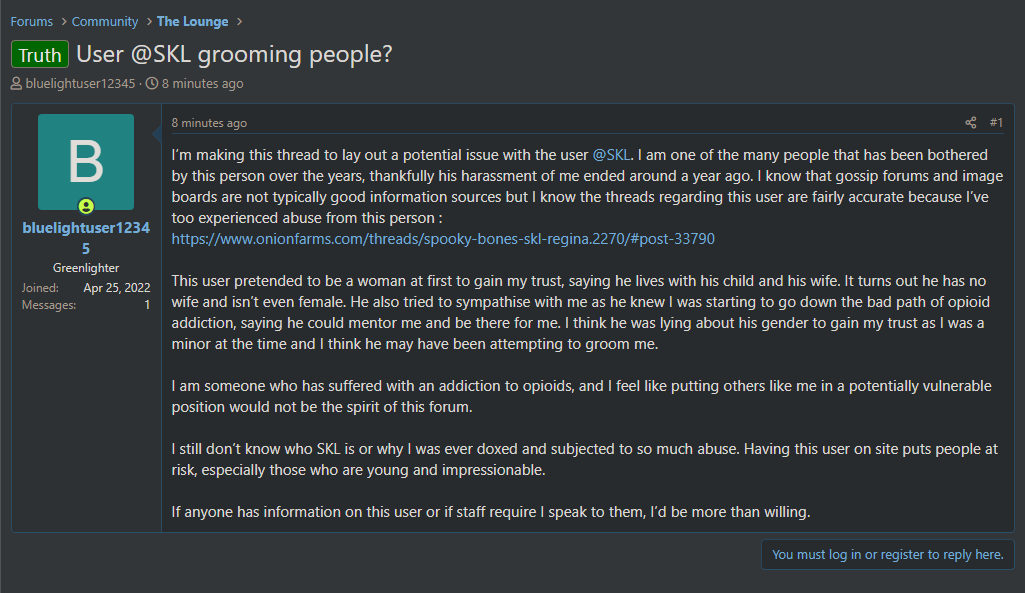
Task: Click the @SKL user mention in post
Action: [x=611, y=155]
